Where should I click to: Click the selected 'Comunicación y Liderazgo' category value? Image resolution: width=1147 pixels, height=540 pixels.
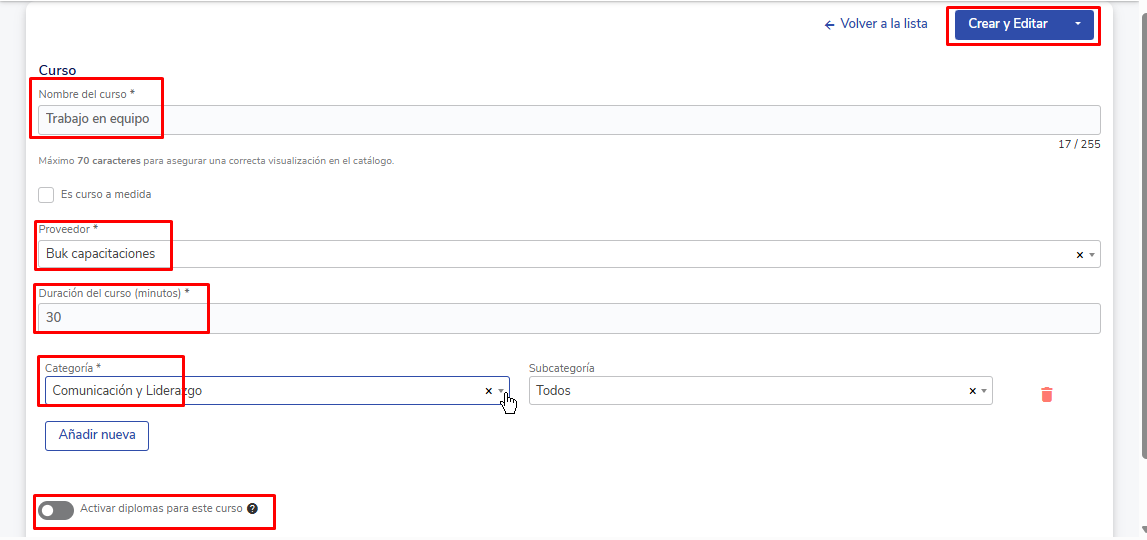tap(127, 391)
